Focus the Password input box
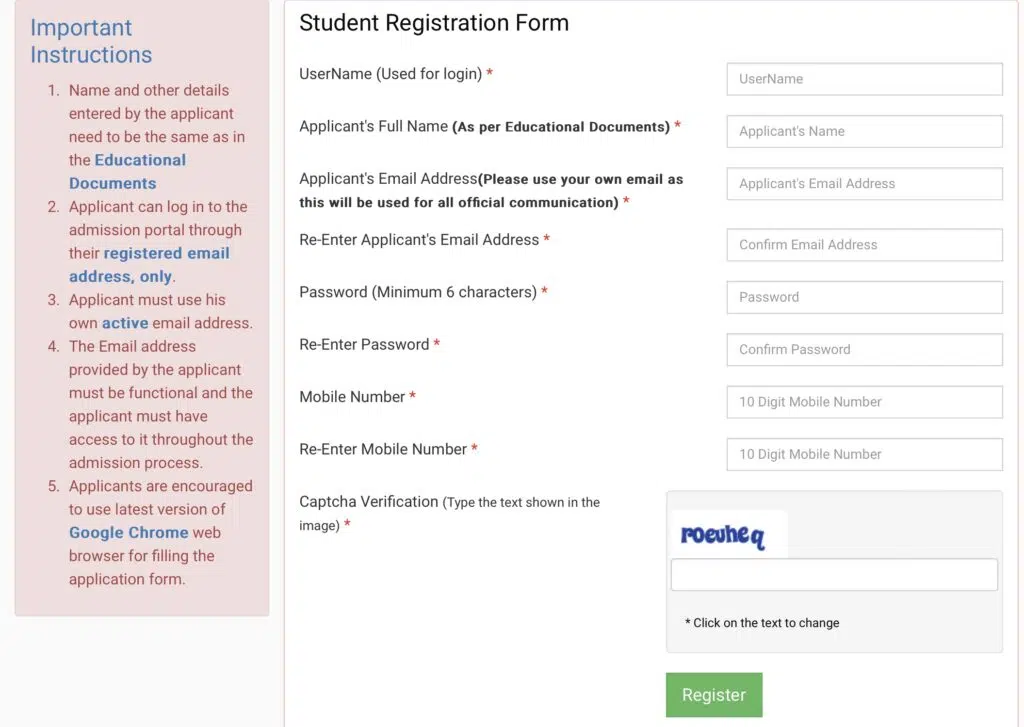Image resolution: width=1024 pixels, height=727 pixels. point(864,297)
